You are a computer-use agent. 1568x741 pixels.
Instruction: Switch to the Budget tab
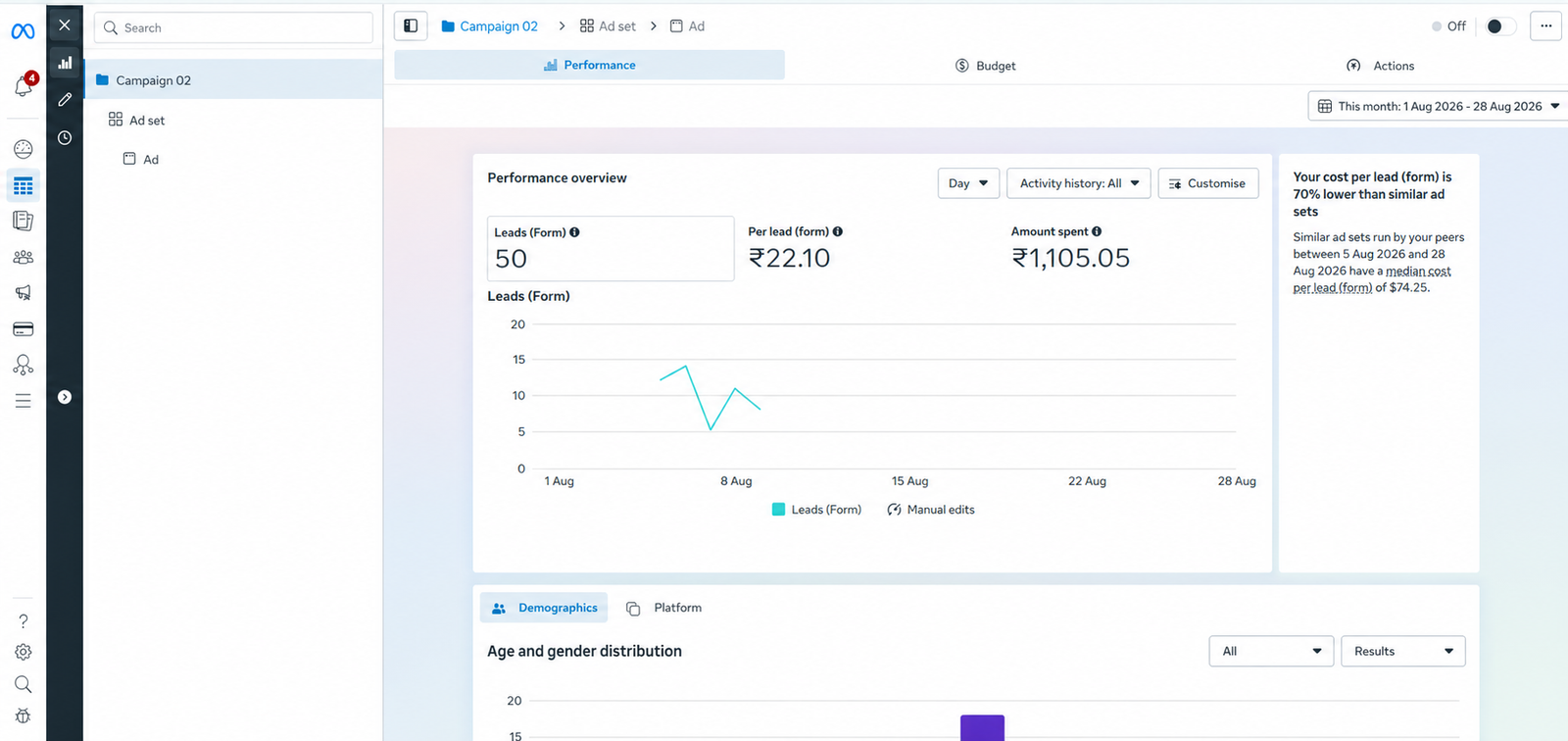tap(985, 66)
